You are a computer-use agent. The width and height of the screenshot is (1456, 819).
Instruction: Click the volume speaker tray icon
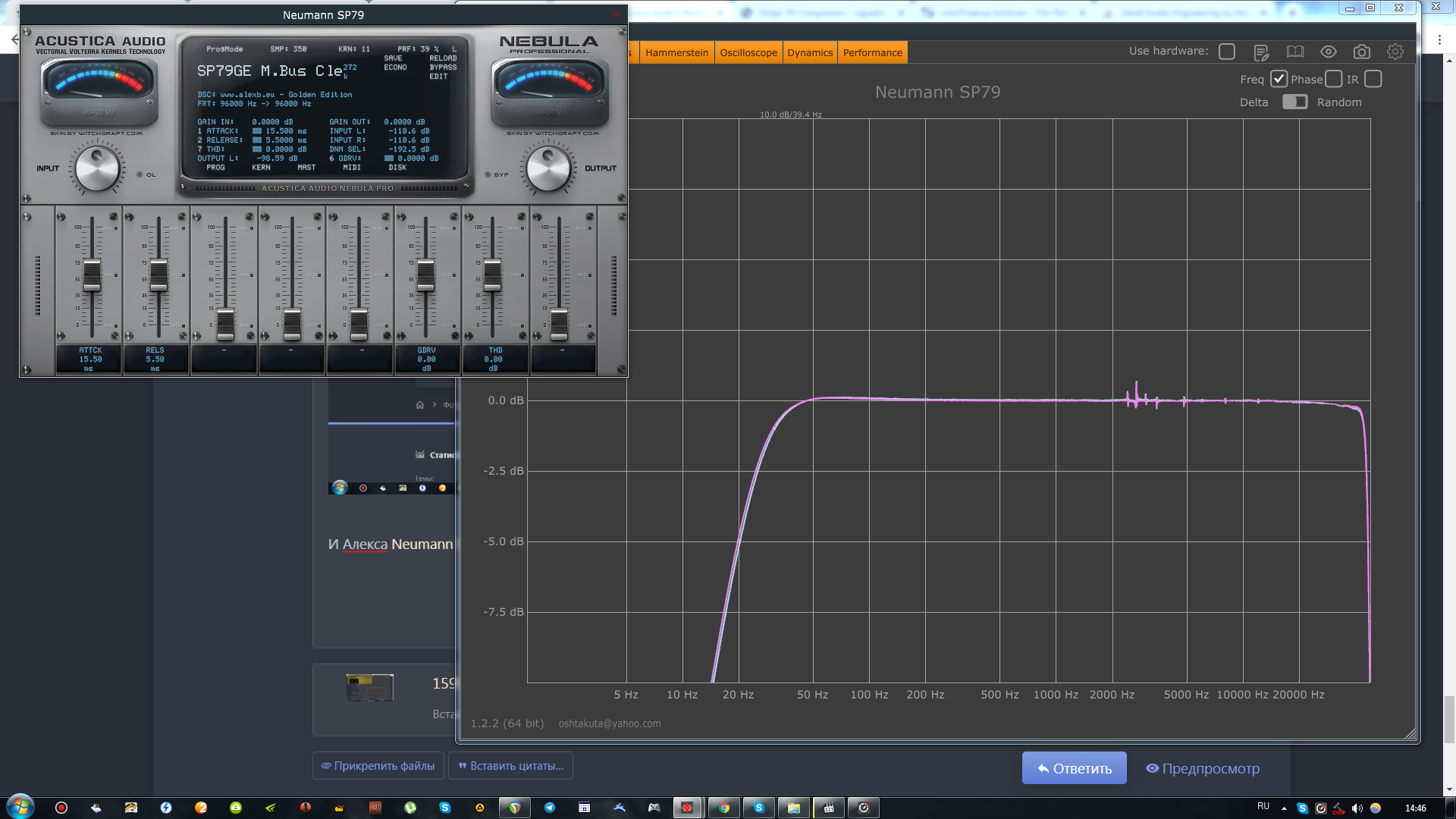[1357, 808]
